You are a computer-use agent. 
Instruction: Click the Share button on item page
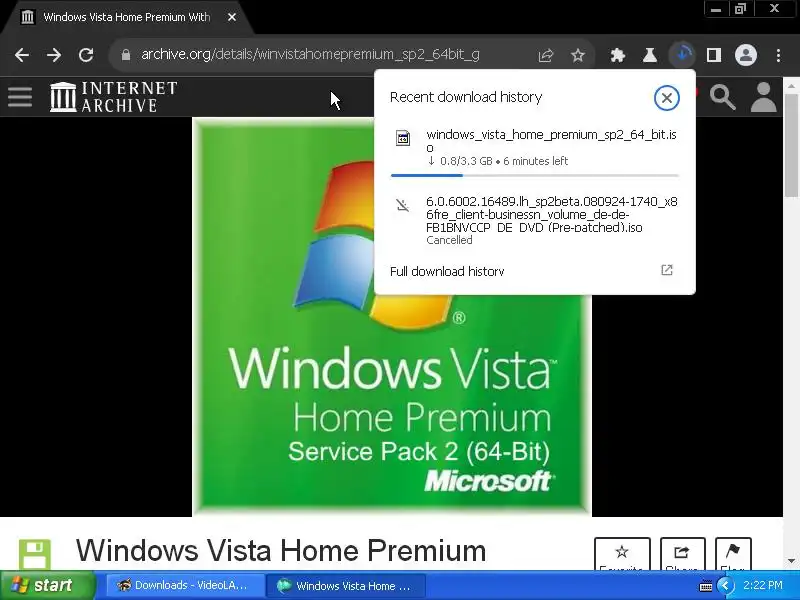click(x=682, y=554)
